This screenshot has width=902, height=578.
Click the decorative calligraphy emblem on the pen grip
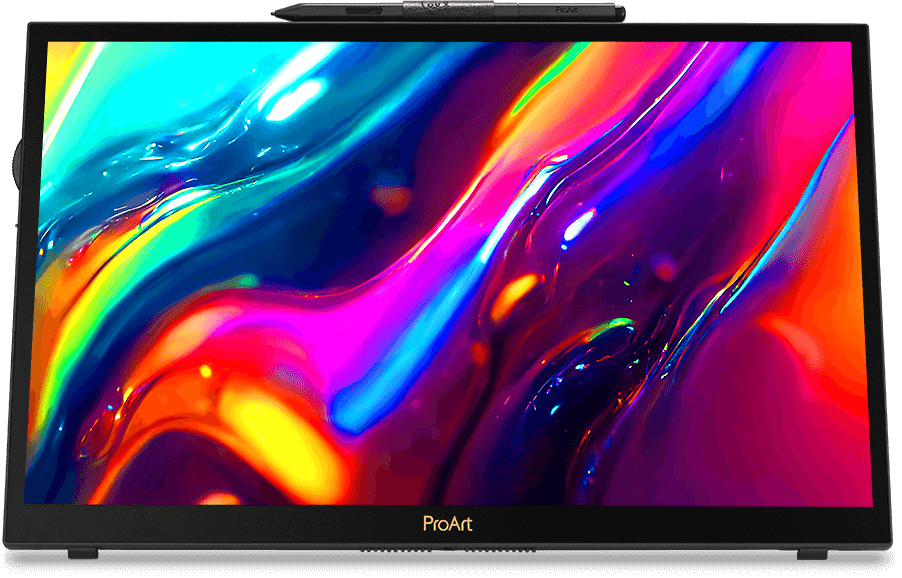433,7
